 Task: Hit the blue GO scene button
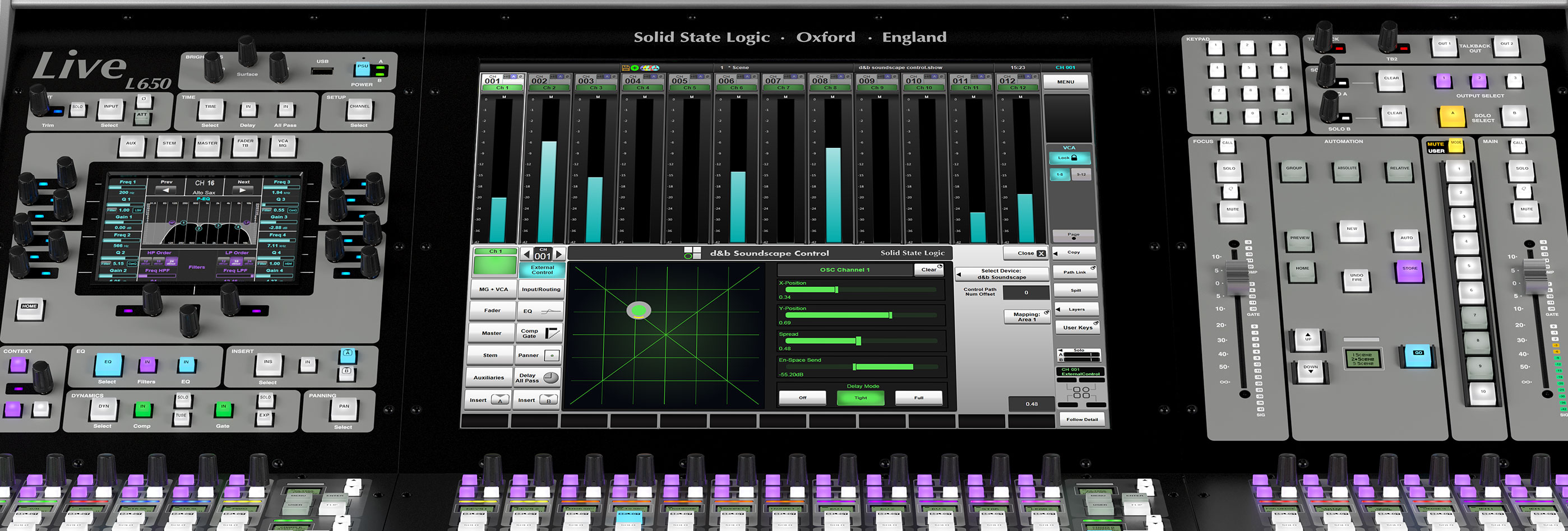point(1418,355)
